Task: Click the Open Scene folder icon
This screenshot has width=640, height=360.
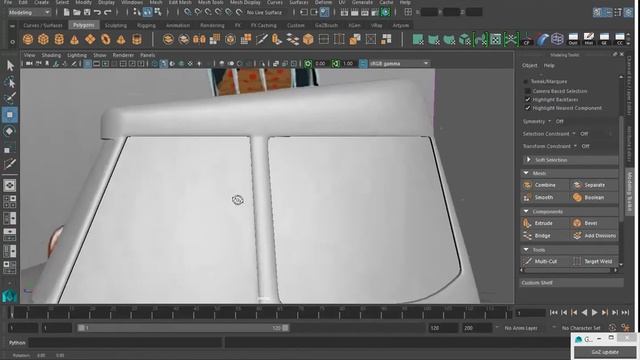Action: (x=77, y=12)
